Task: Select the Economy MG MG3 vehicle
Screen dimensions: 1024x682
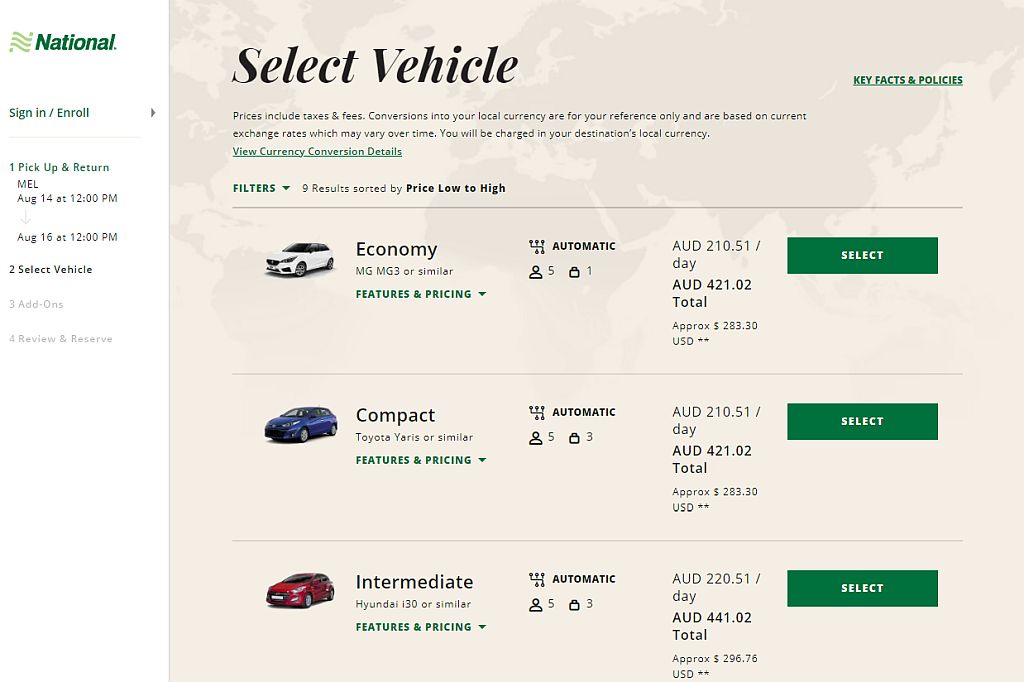Action: pos(861,255)
